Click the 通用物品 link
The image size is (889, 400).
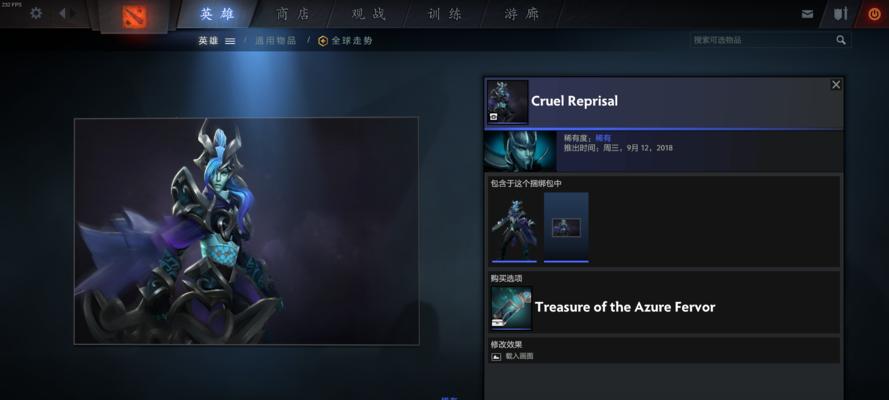pyautogui.click(x=276, y=41)
